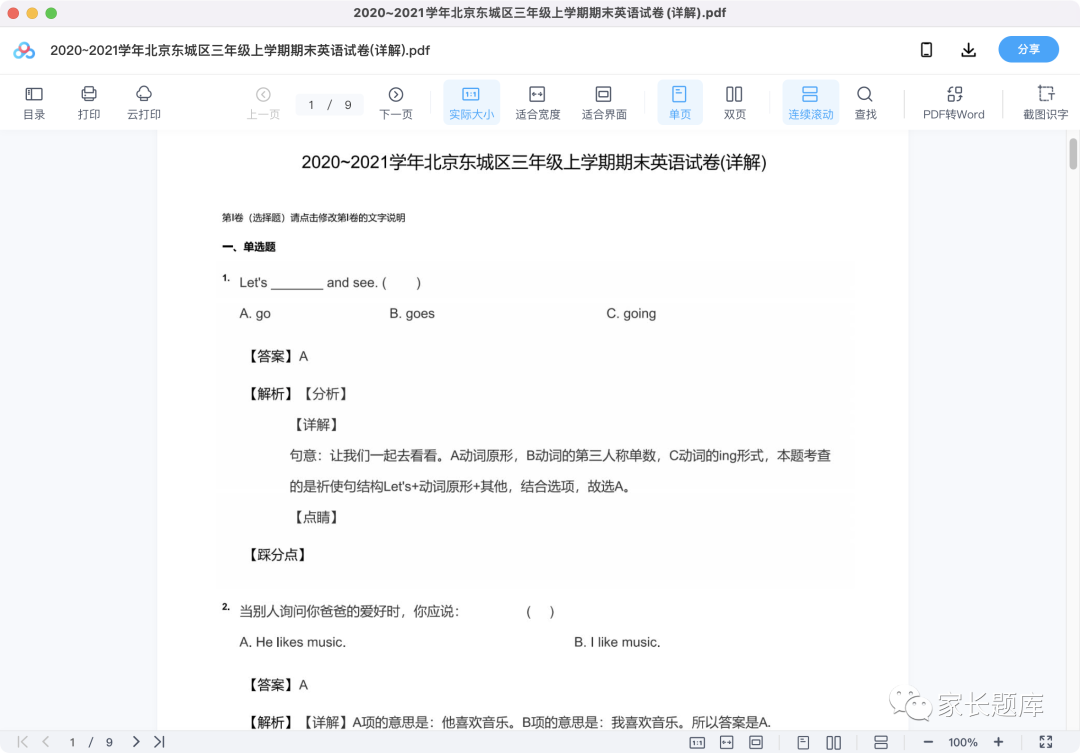
Task: Click option 'B. goes'
Action: click(x=412, y=313)
